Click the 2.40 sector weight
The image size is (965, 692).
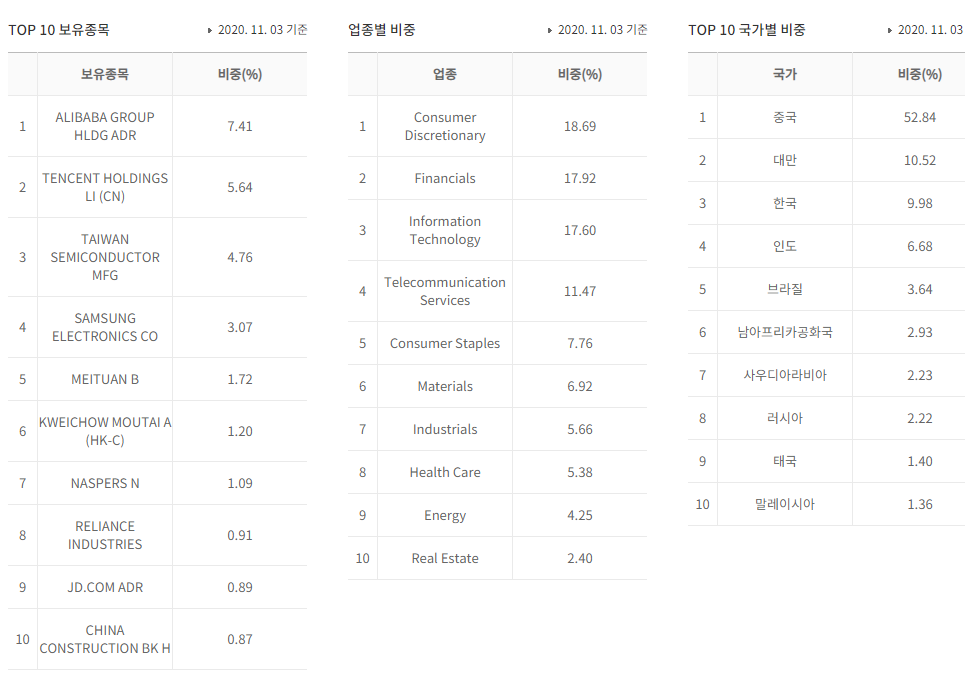580,558
